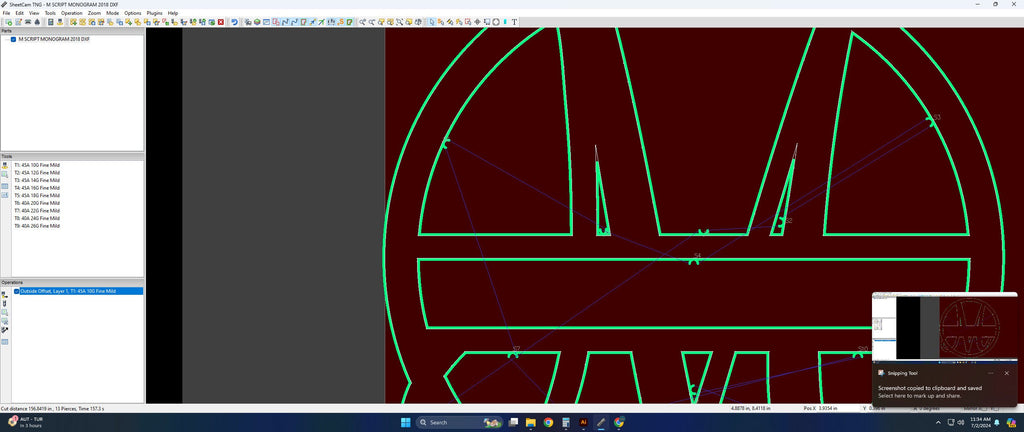Select tool T6: 40A 20G Fine Mild
The height and width of the screenshot is (432, 1024).
(x=37, y=203)
